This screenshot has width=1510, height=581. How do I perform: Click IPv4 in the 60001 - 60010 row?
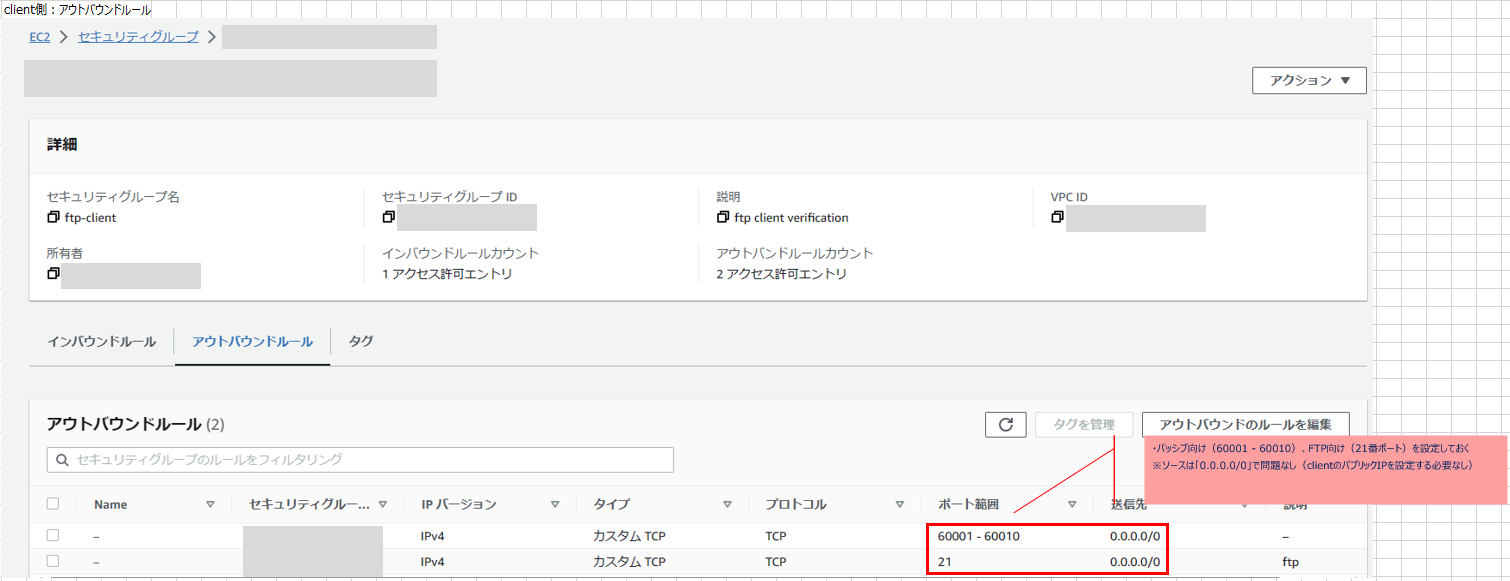[x=434, y=536]
